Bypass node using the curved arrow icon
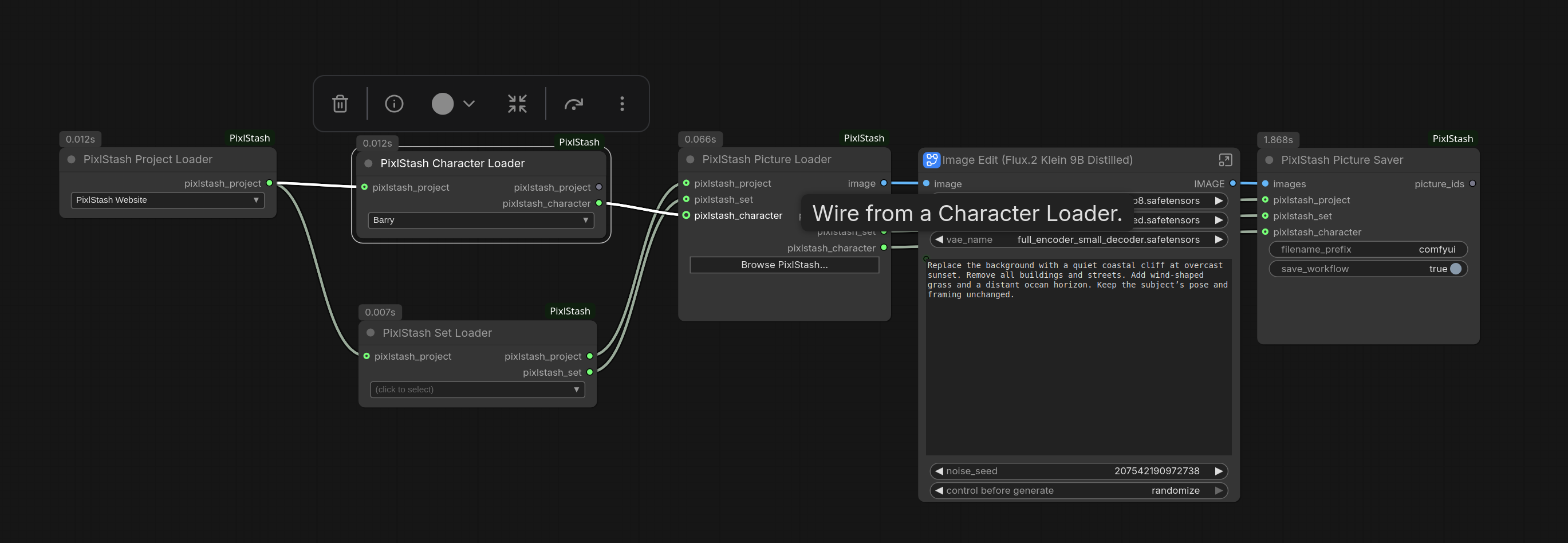The height and width of the screenshot is (543, 1568). coord(573,104)
